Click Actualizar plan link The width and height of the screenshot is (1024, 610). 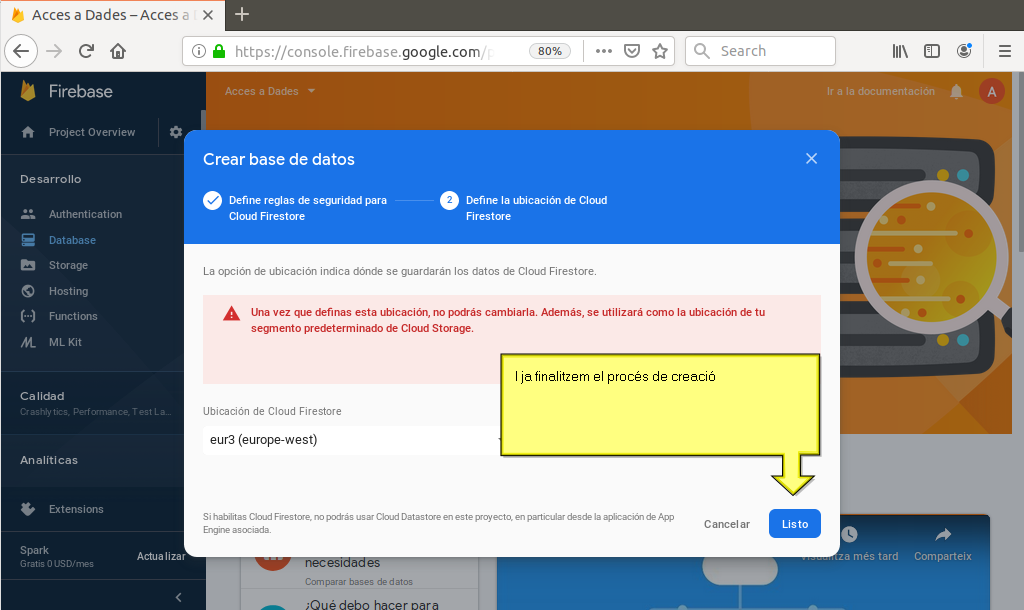[161, 556]
